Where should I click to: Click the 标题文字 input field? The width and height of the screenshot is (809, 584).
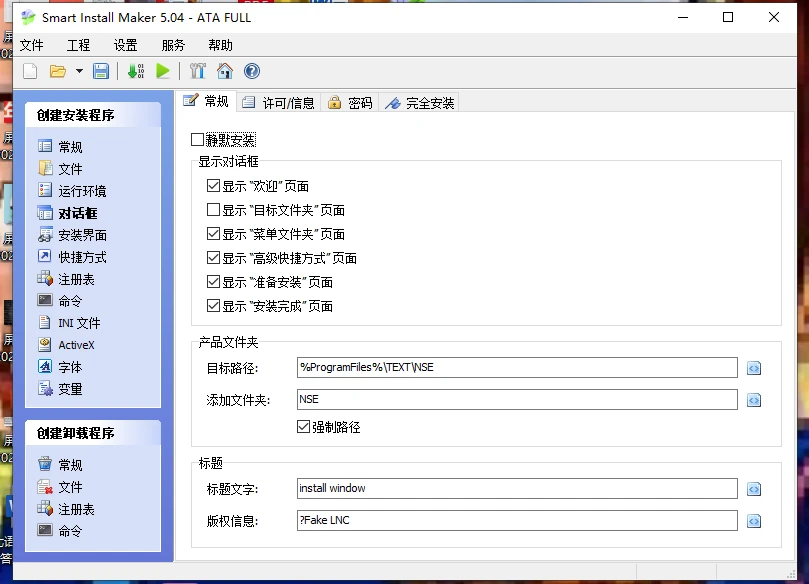pos(516,489)
